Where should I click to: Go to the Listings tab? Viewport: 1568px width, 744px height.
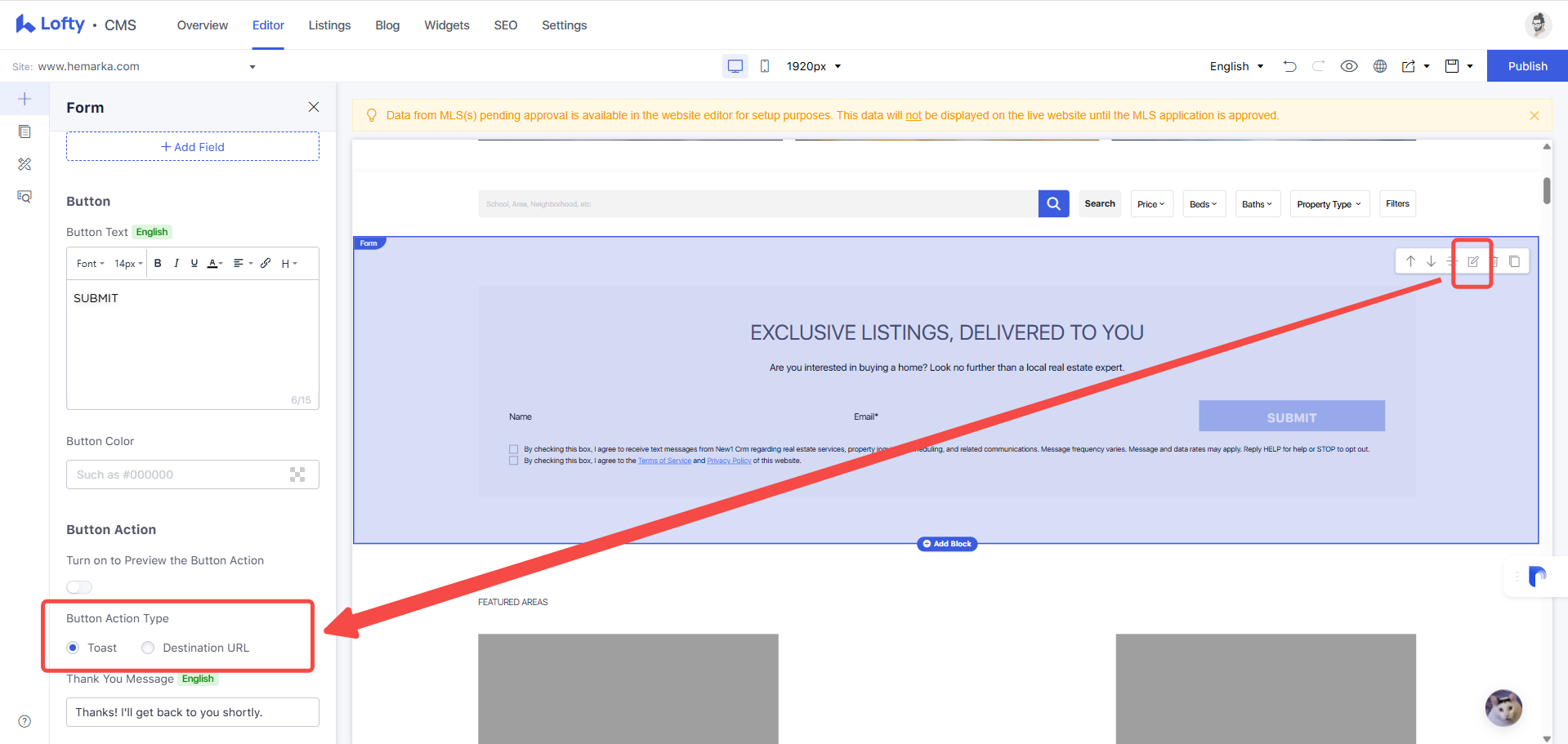[329, 25]
